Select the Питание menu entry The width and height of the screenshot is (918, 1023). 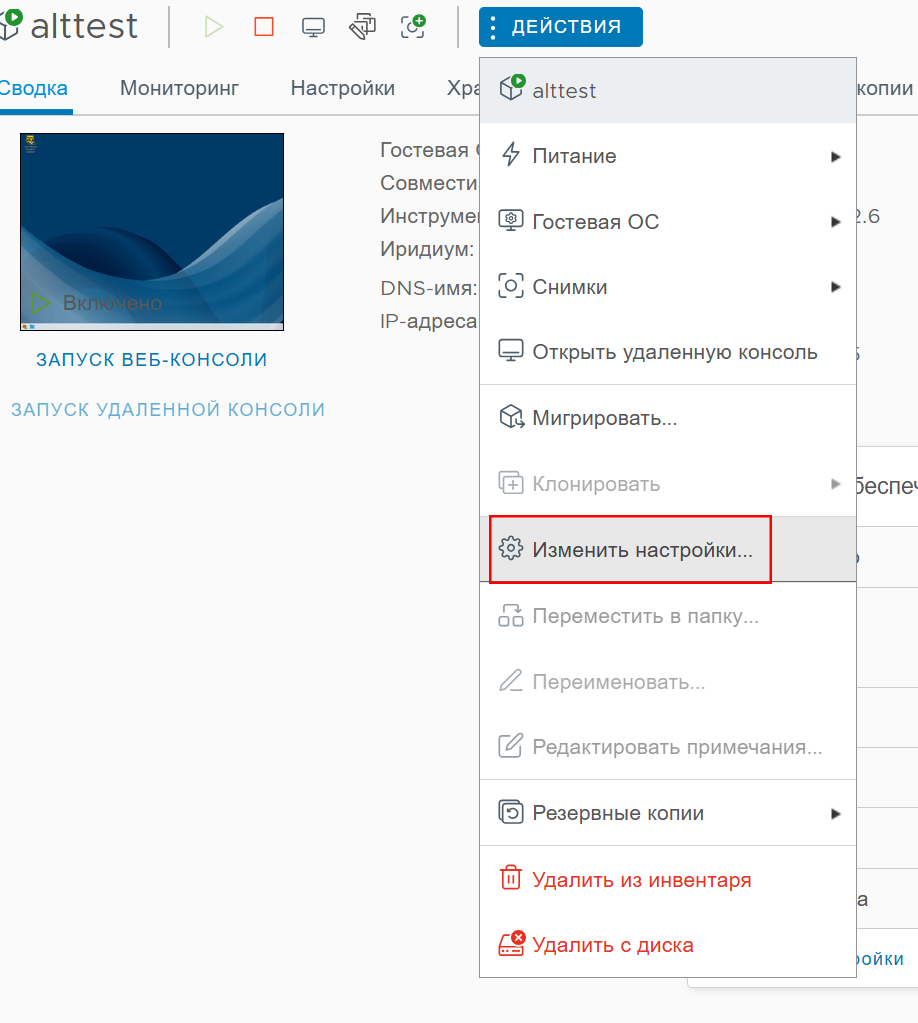click(667, 156)
